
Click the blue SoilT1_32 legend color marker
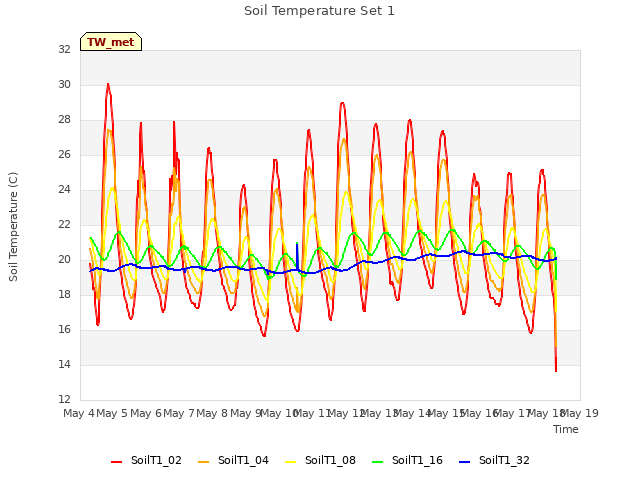pyautogui.click(x=464, y=462)
